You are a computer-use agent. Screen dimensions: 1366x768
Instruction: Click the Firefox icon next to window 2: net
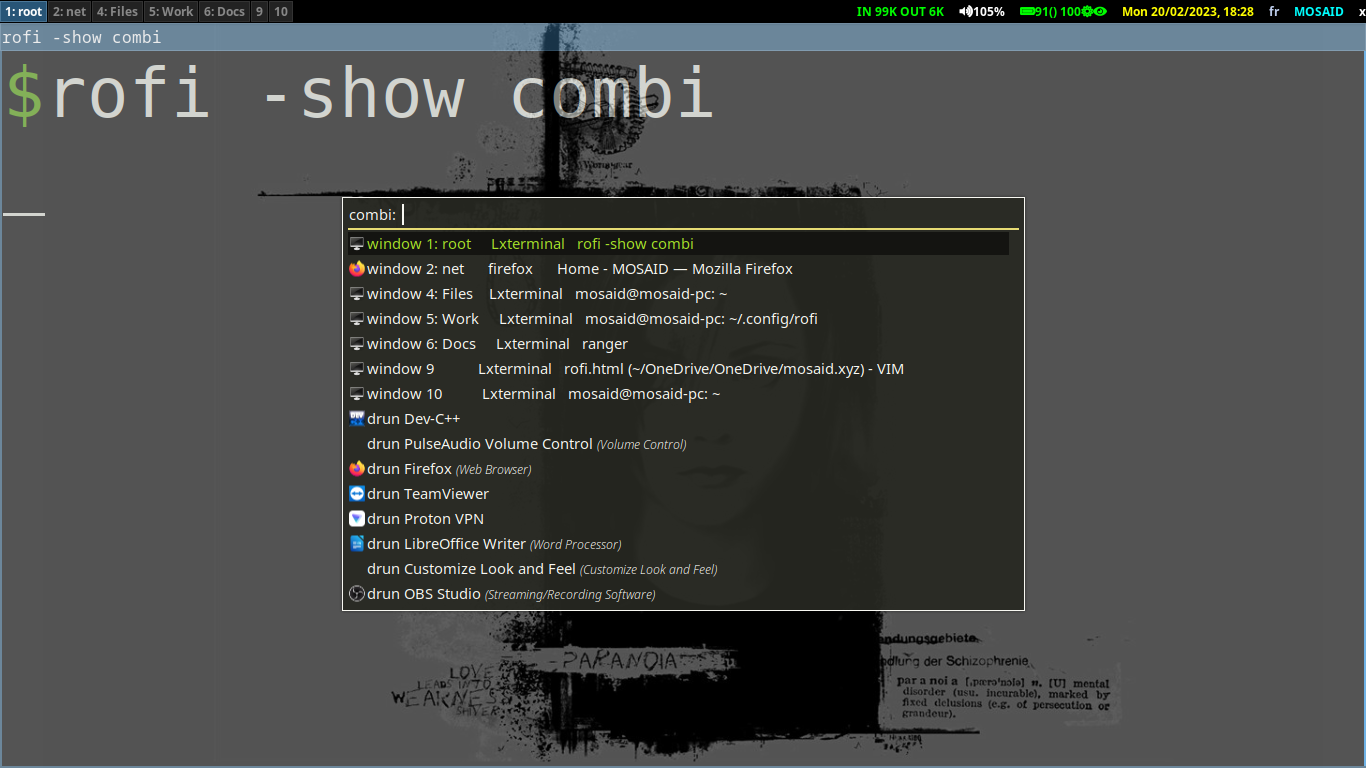click(357, 269)
